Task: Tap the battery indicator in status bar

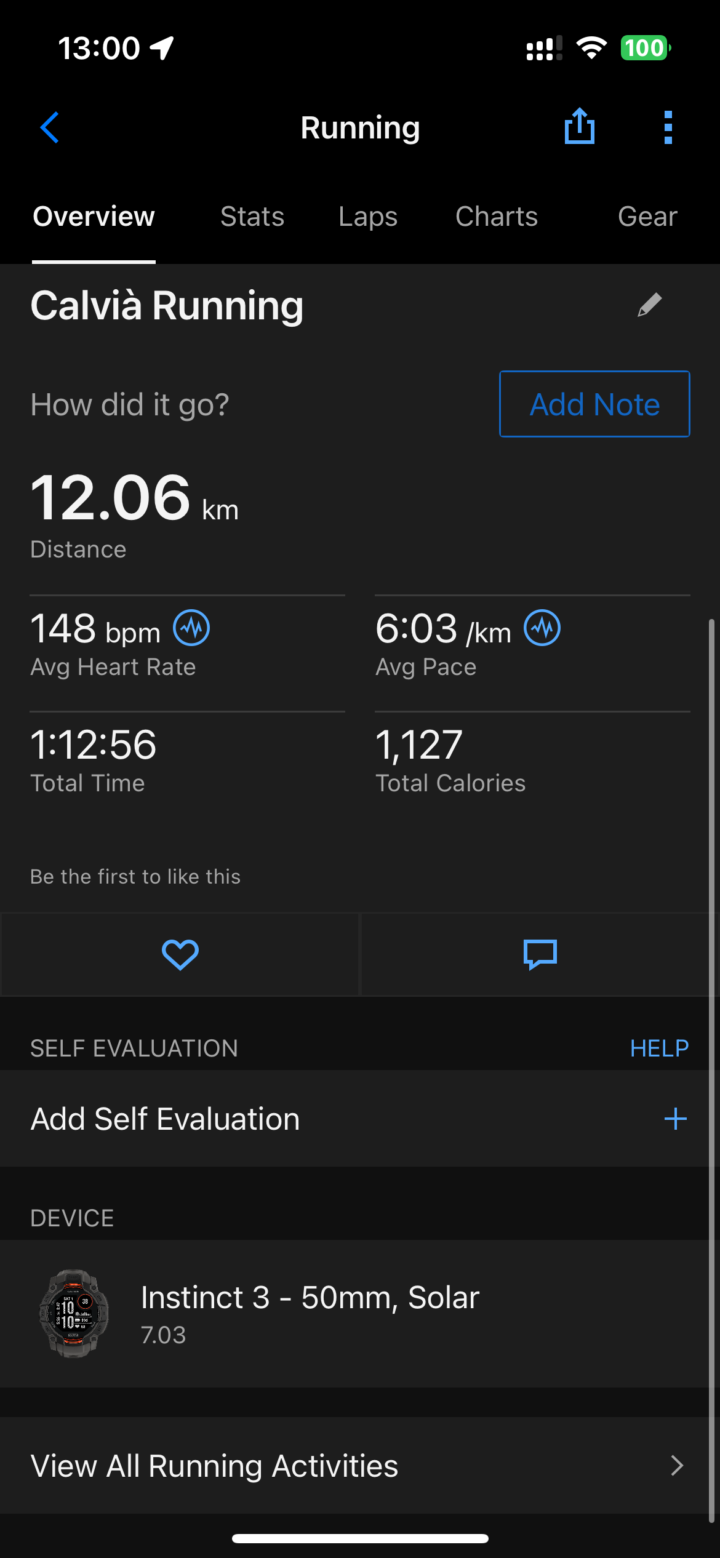Action: pyautogui.click(x=645, y=47)
